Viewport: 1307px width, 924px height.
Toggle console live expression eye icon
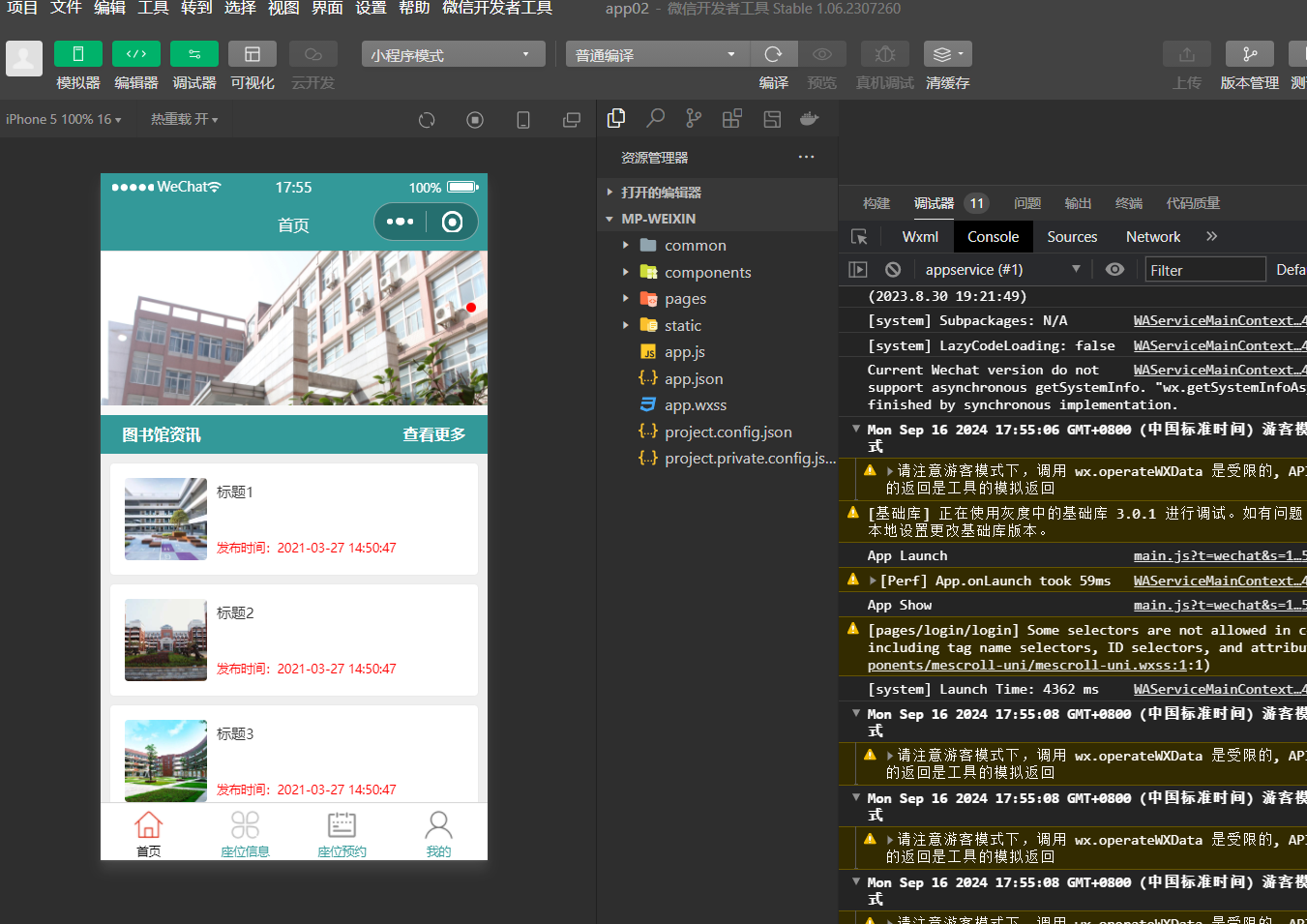[1114, 270]
